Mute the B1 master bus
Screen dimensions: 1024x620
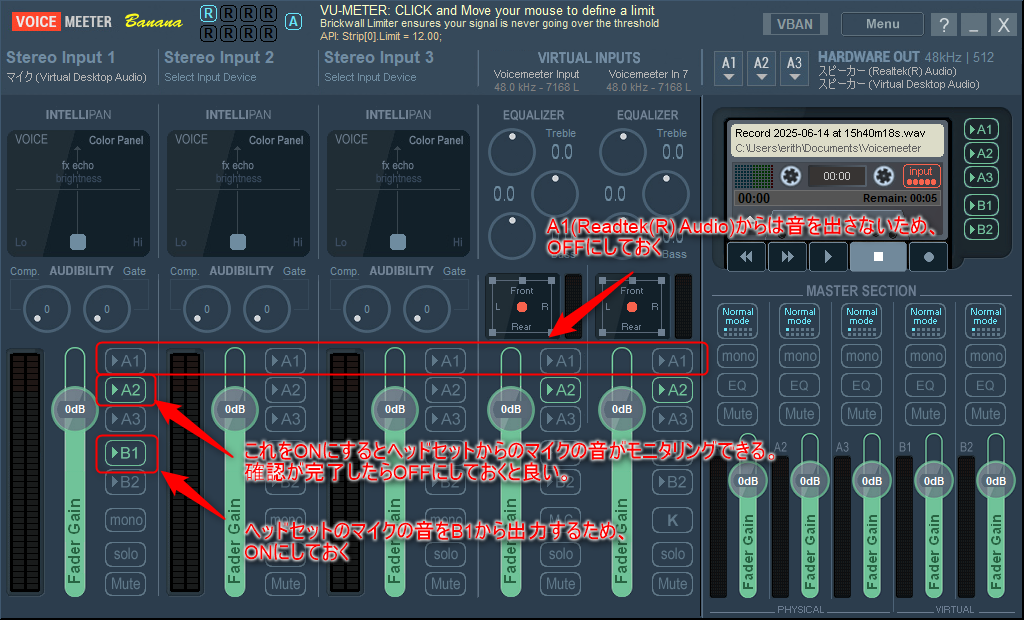pyautogui.click(x=925, y=414)
